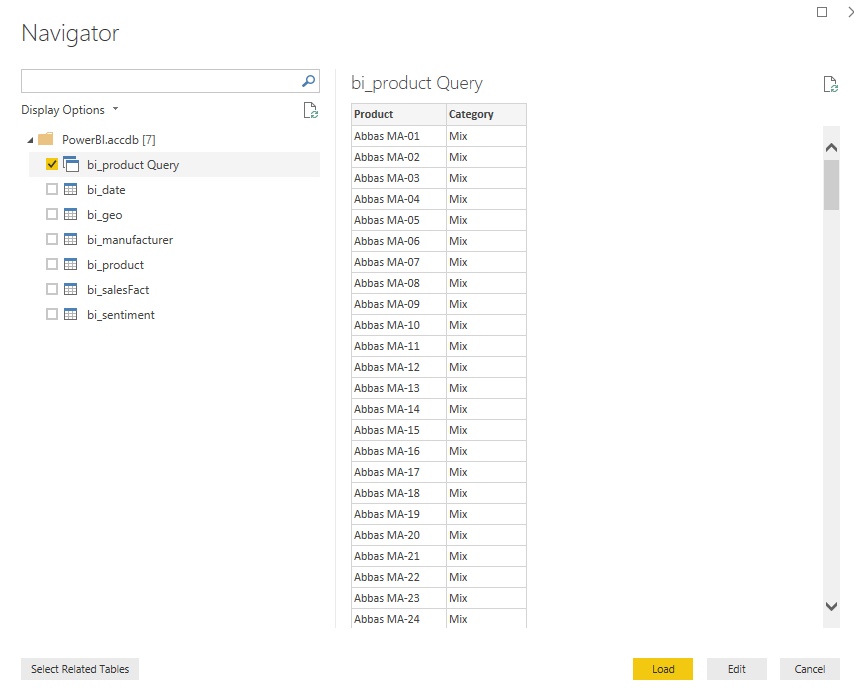Viewport: 854px width, 690px height.
Task: Select bi_product Query in the tree
Action: click(x=174, y=164)
